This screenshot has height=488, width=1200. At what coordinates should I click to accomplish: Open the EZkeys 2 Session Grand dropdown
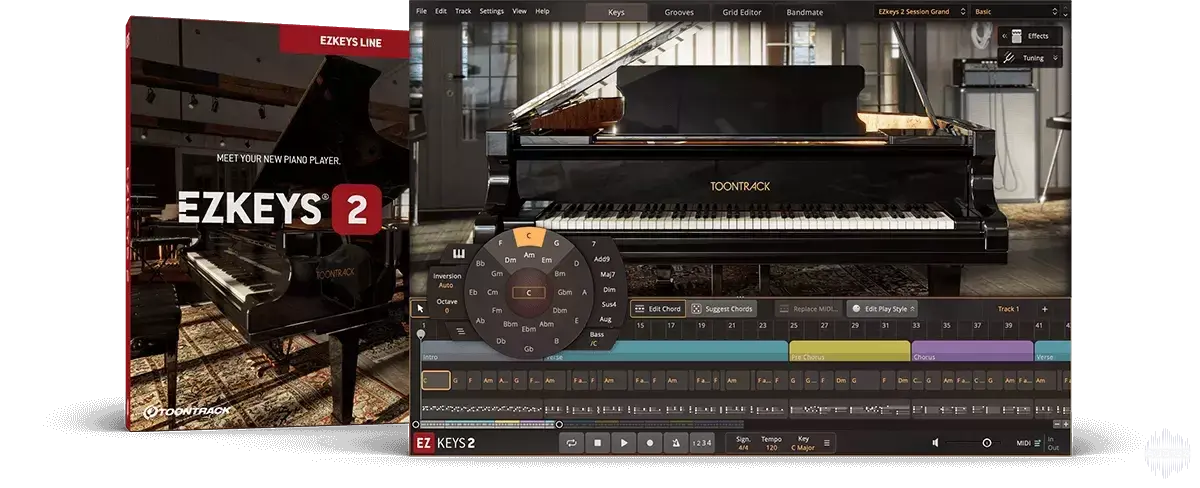pos(918,12)
